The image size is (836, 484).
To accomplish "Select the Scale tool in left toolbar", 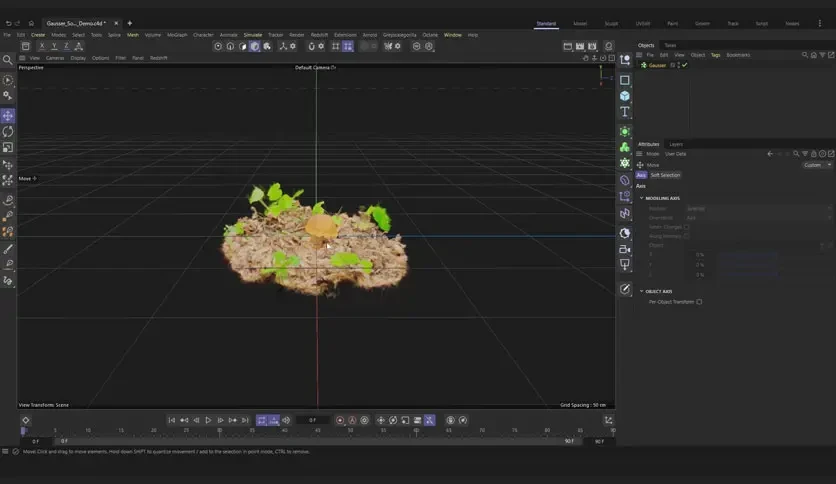I will click(8, 147).
